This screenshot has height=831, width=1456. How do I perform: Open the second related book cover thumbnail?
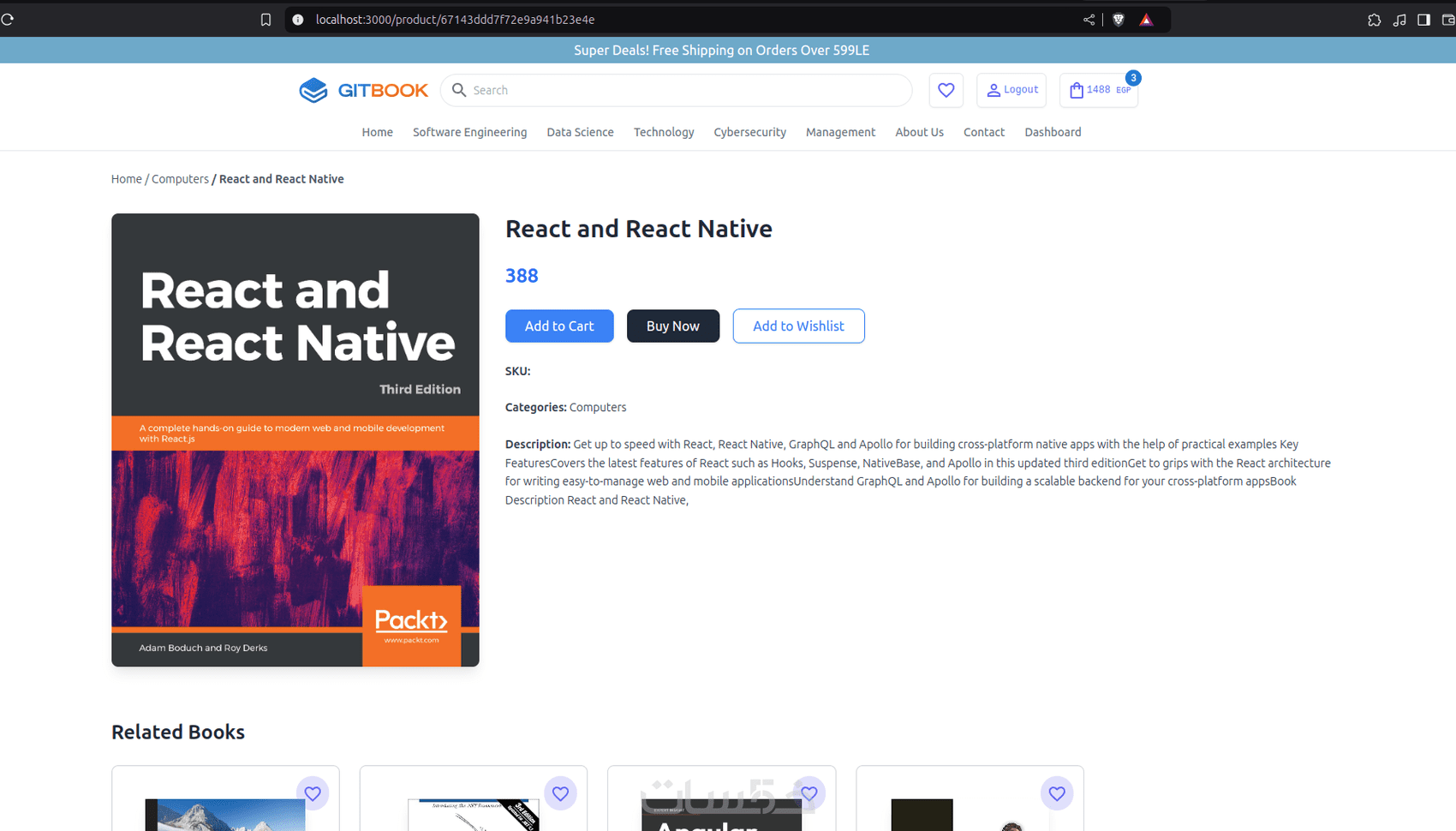(474, 815)
